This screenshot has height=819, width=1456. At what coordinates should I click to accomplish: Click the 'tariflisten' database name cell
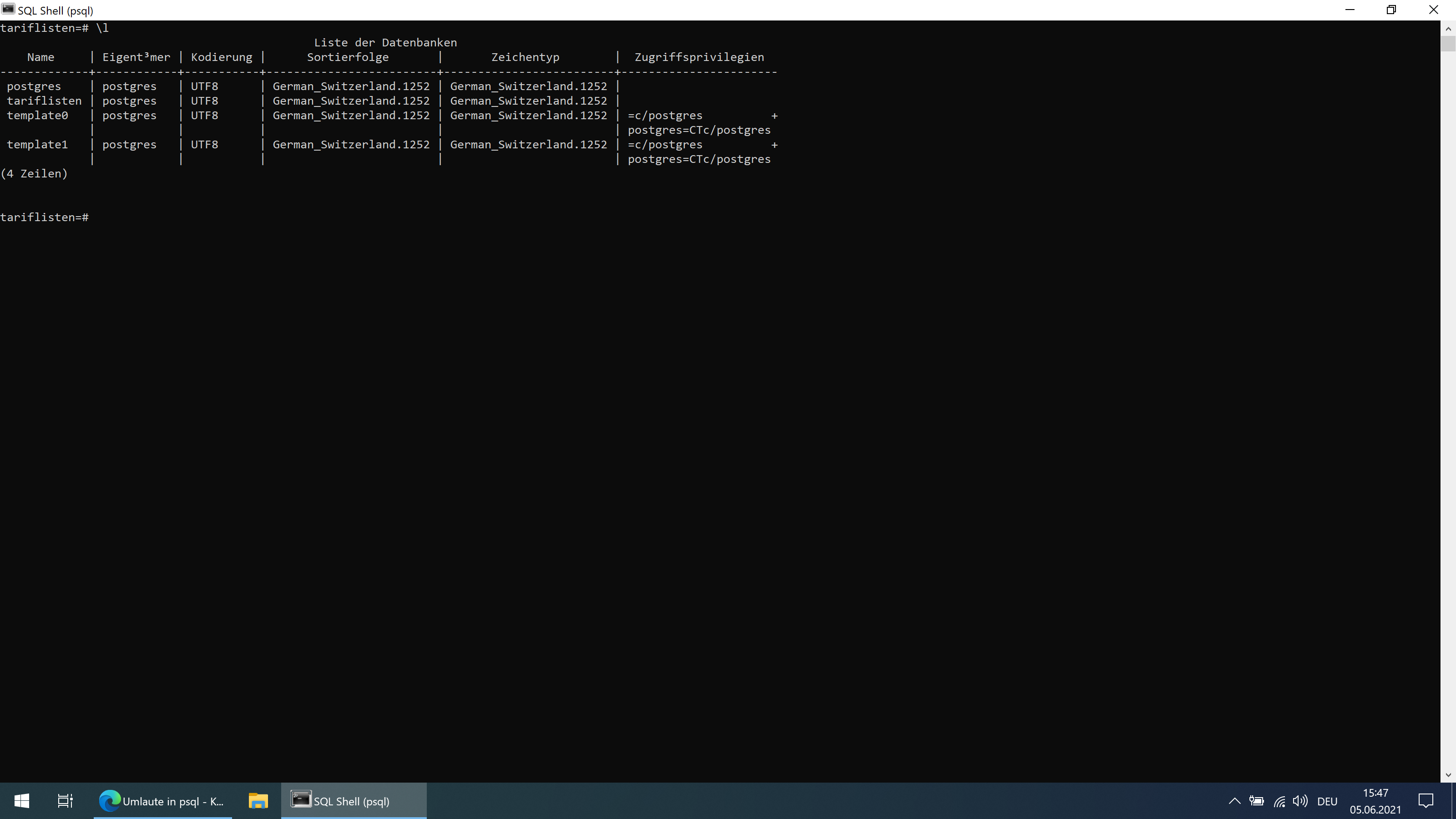point(44,101)
